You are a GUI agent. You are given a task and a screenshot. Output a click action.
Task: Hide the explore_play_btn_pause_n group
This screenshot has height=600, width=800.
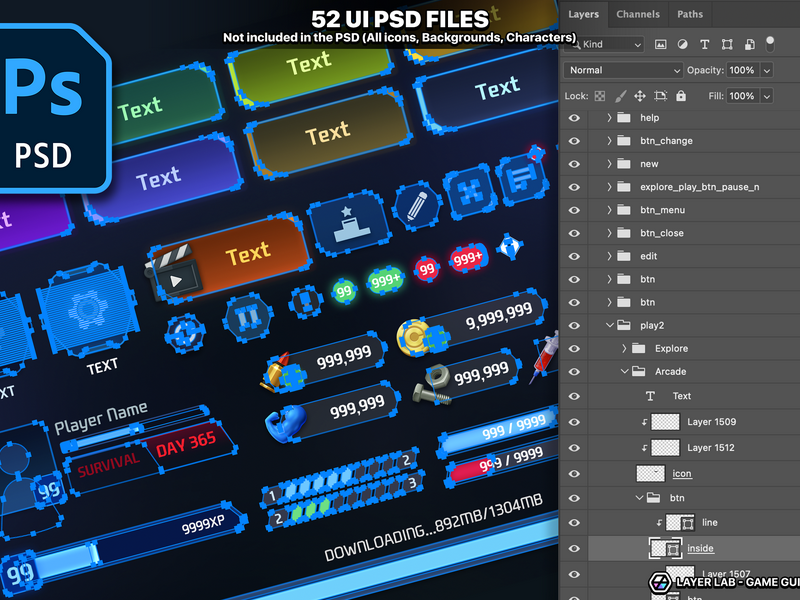(x=574, y=187)
